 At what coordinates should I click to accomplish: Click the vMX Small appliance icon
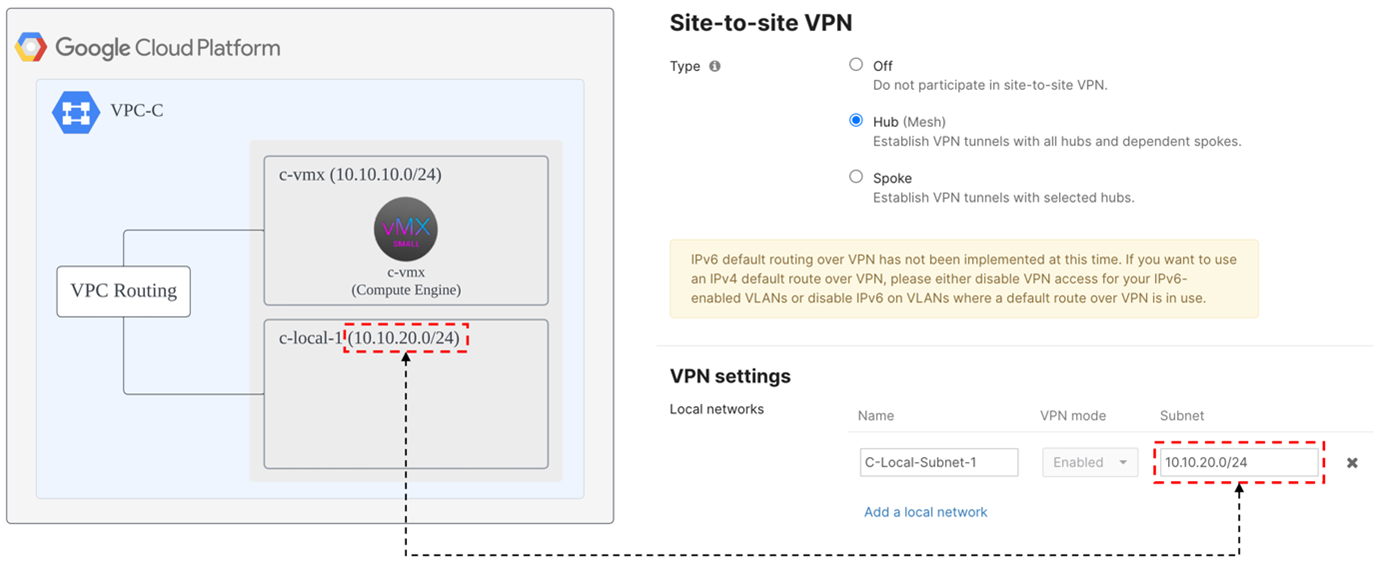[x=405, y=231]
